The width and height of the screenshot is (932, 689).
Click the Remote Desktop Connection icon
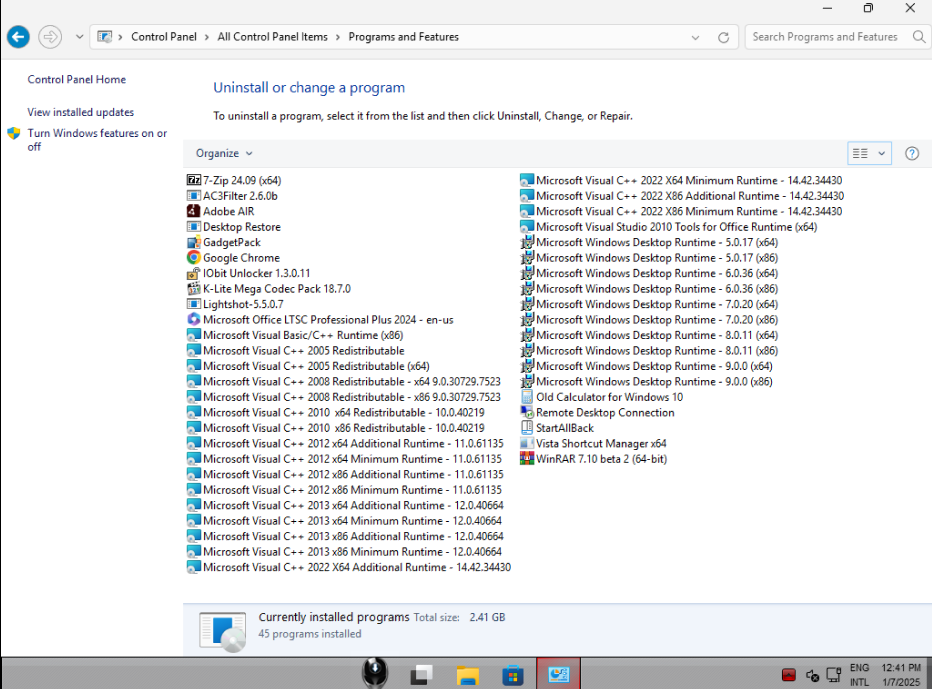(x=527, y=412)
